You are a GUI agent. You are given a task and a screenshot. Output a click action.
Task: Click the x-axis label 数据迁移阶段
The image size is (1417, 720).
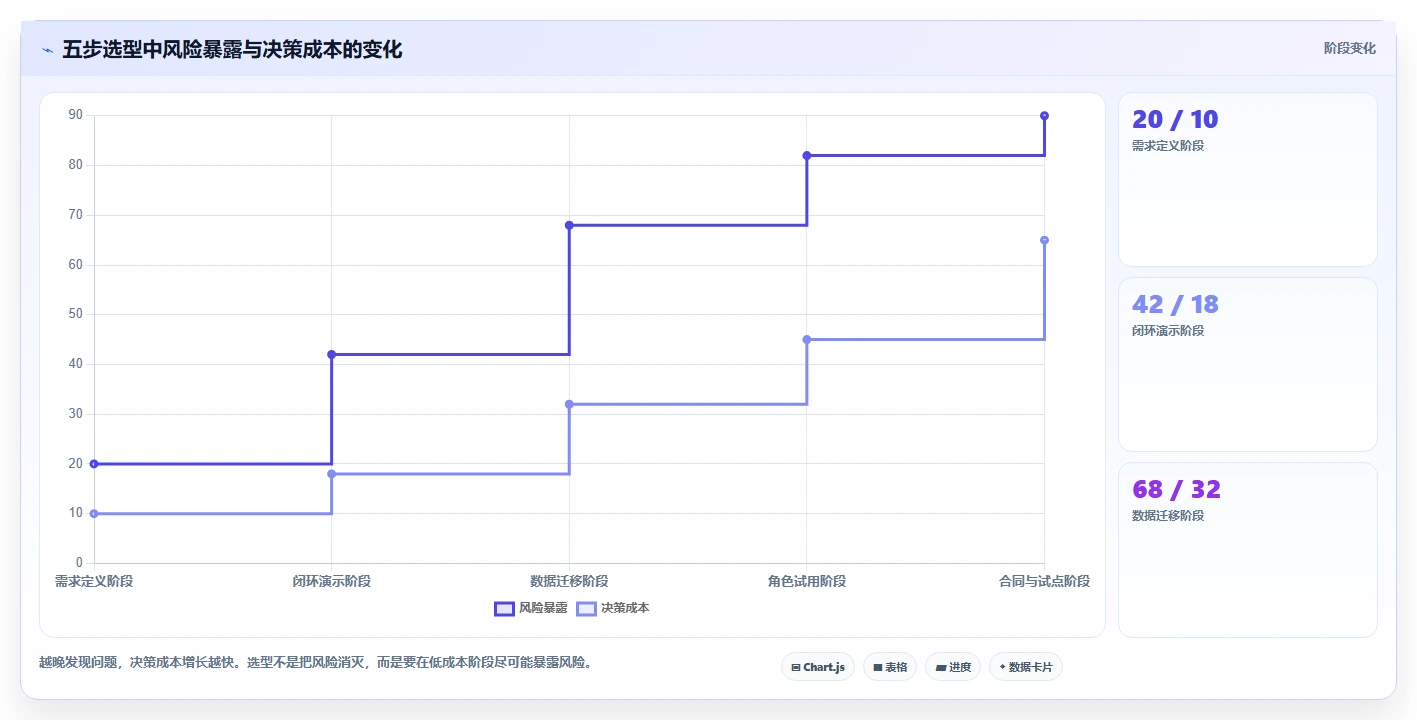pyautogui.click(x=569, y=581)
